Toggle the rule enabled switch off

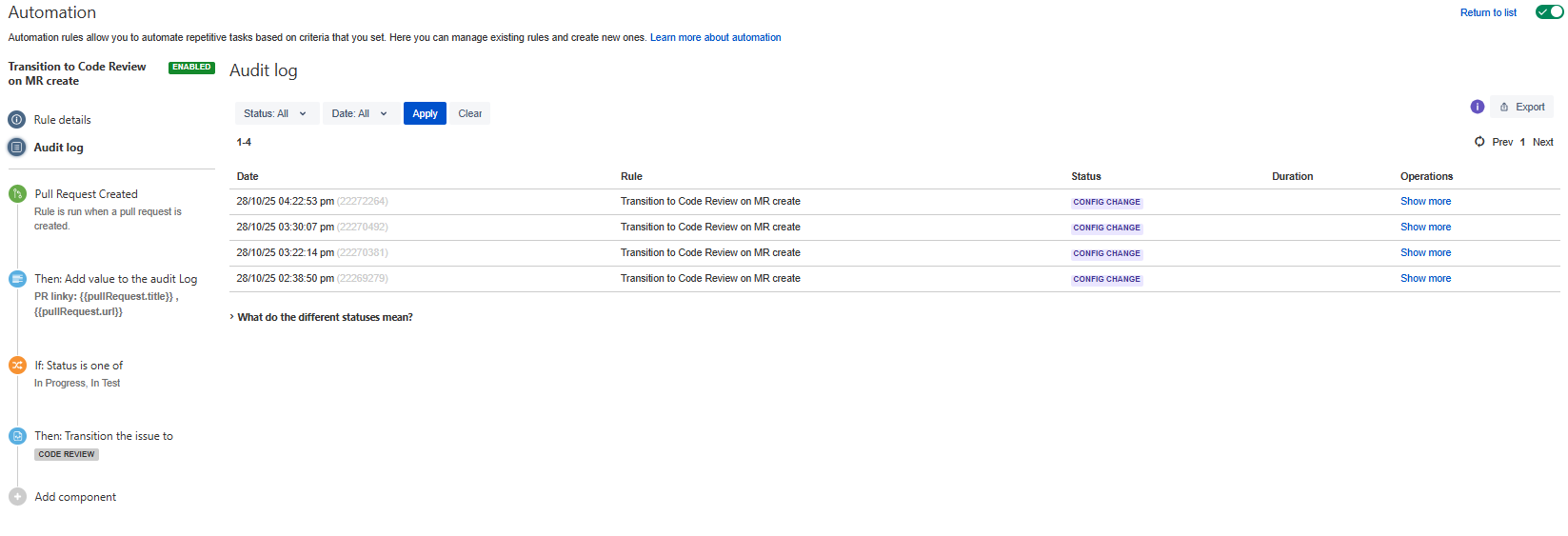tap(1549, 12)
